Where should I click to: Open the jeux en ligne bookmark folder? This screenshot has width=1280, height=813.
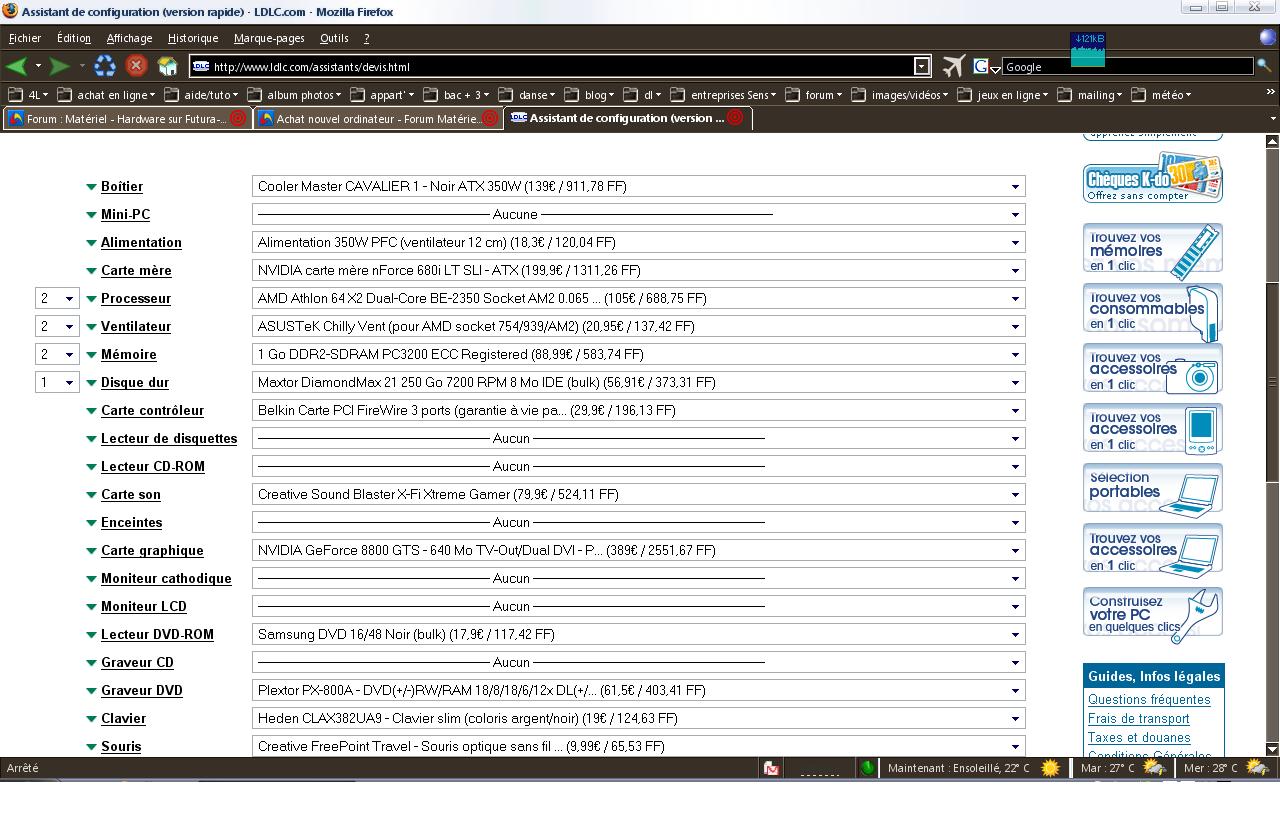(1003, 95)
